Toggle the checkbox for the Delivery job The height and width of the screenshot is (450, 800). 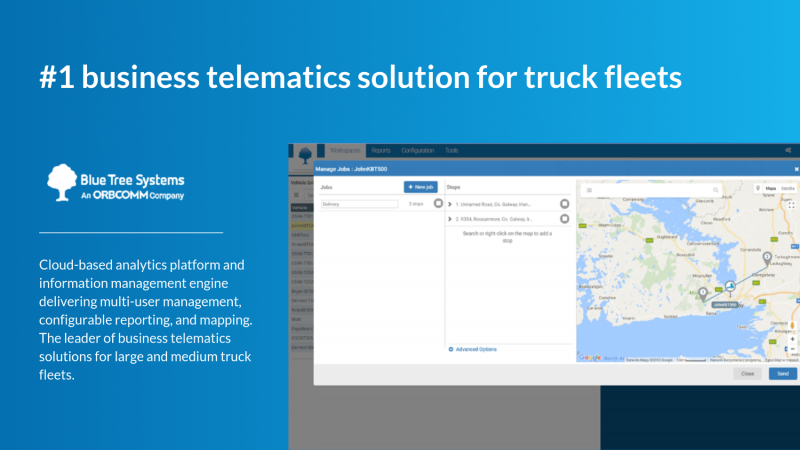[x=438, y=204]
